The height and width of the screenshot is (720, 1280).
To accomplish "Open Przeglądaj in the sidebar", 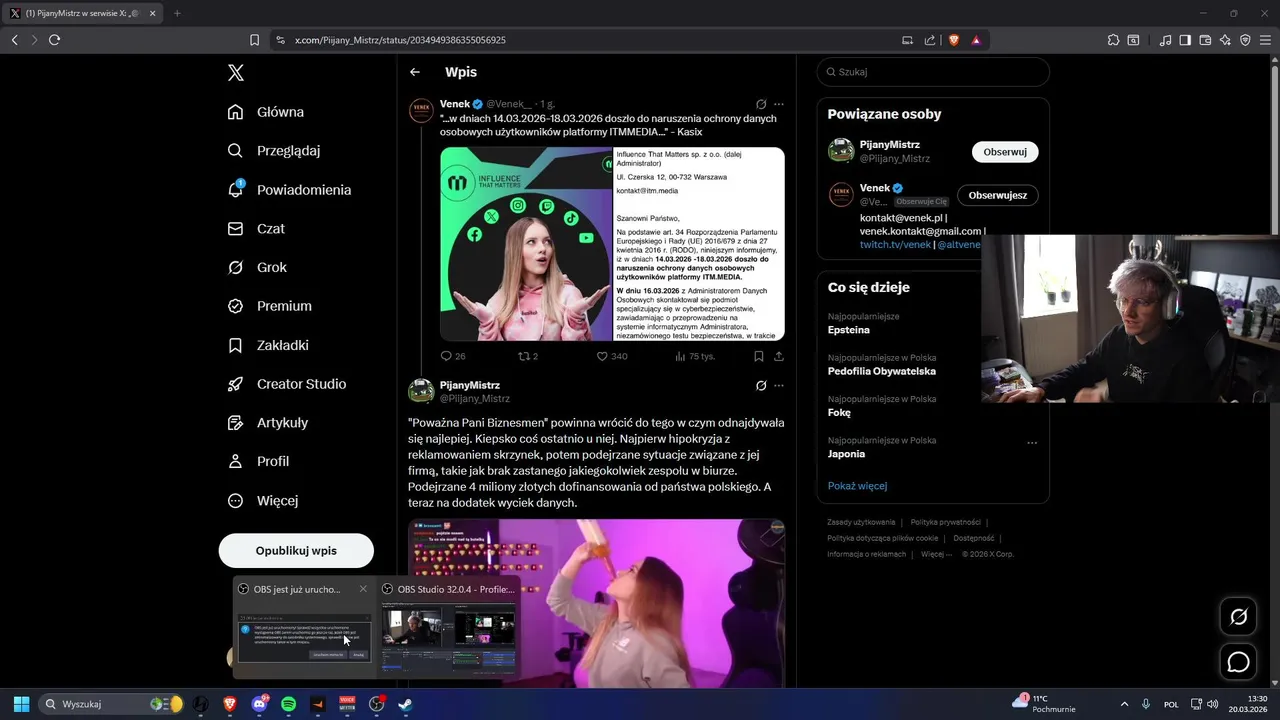I will coord(274,151).
